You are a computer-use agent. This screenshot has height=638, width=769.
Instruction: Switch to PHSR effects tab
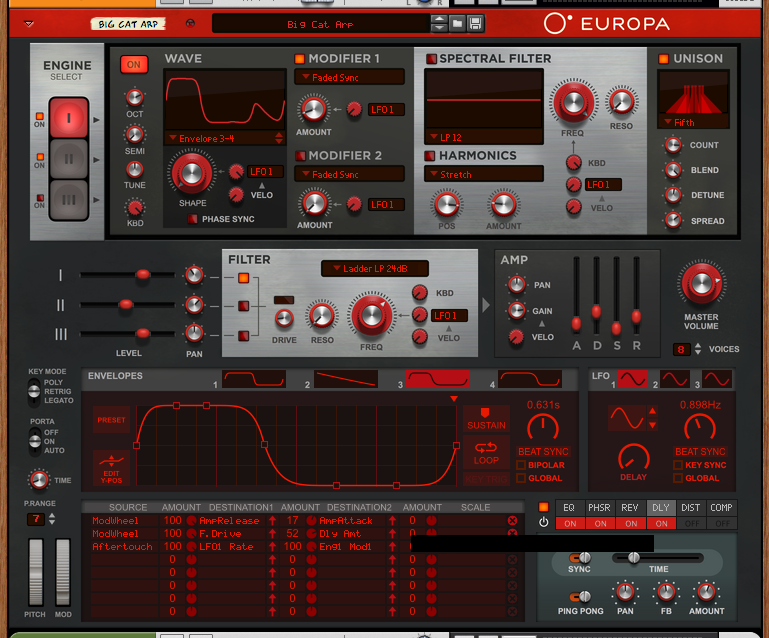coord(599,508)
